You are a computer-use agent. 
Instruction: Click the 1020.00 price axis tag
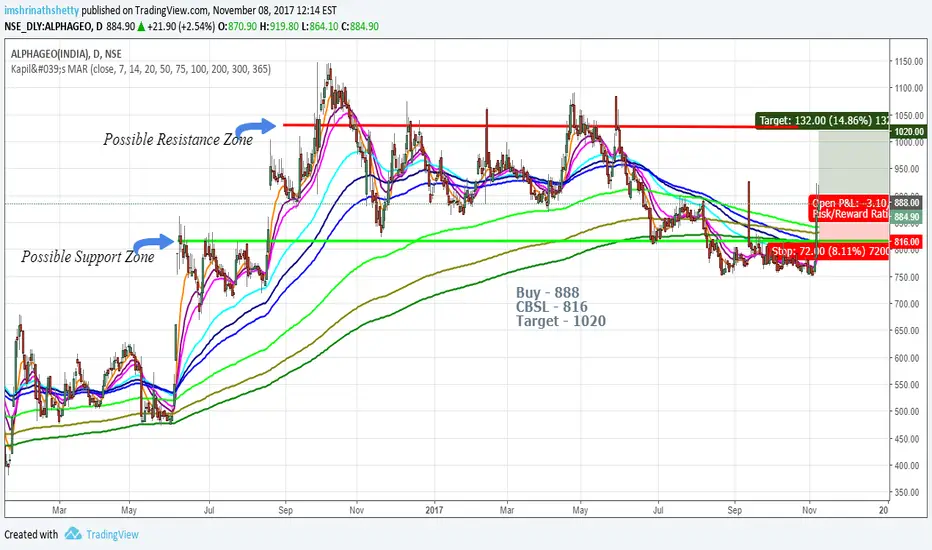909,131
